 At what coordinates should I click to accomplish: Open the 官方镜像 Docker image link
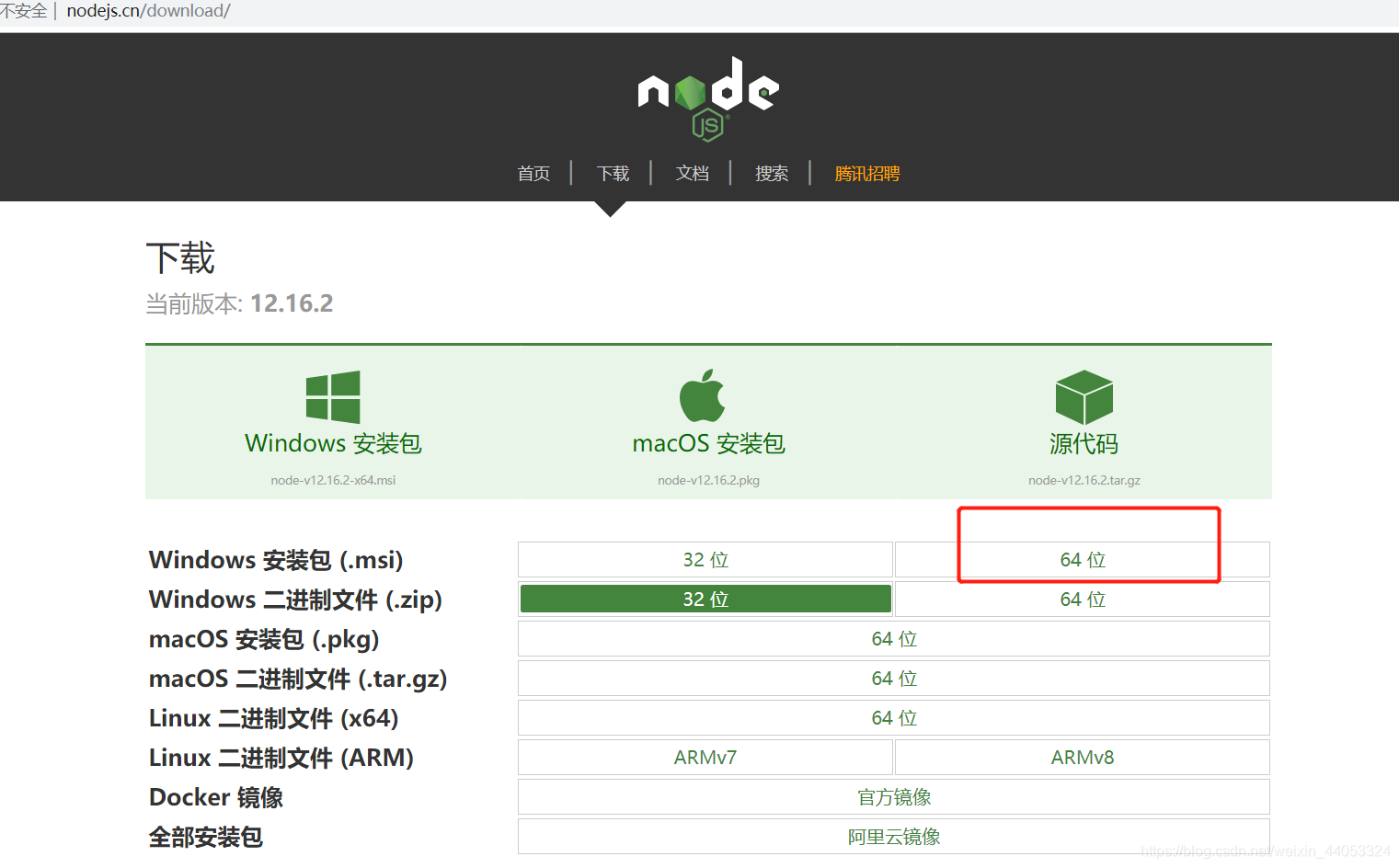894,797
